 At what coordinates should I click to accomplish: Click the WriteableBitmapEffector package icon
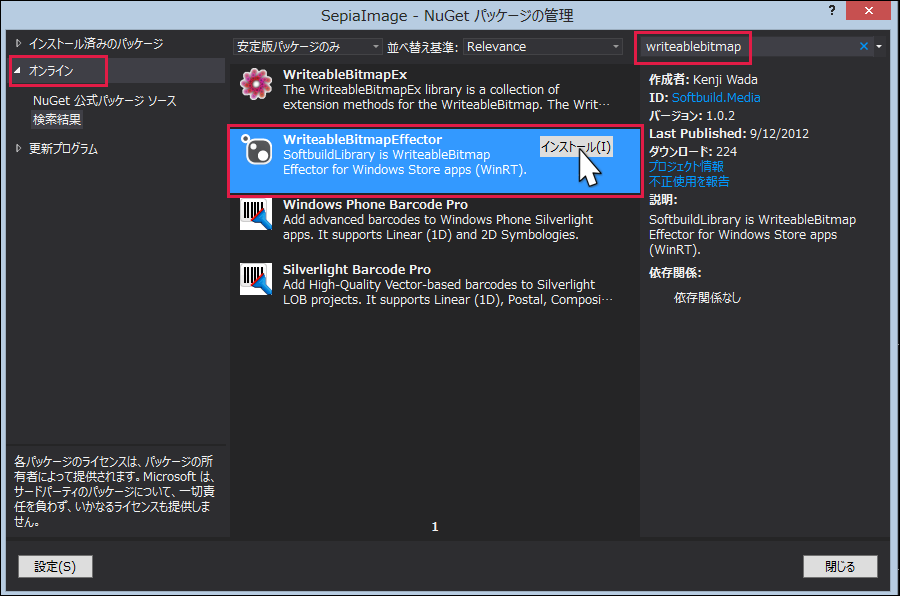(x=256, y=149)
